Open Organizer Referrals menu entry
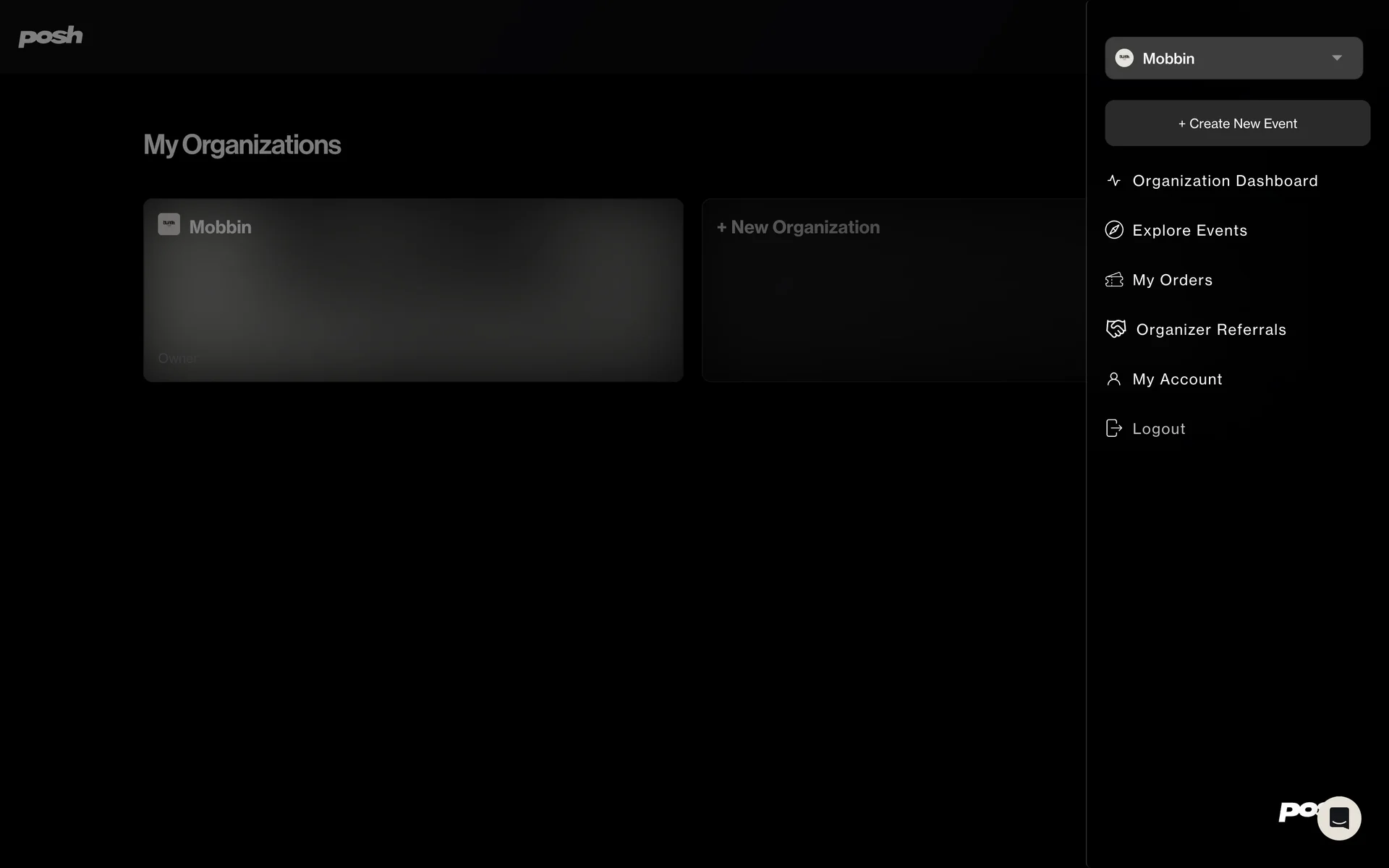 coord(1211,329)
